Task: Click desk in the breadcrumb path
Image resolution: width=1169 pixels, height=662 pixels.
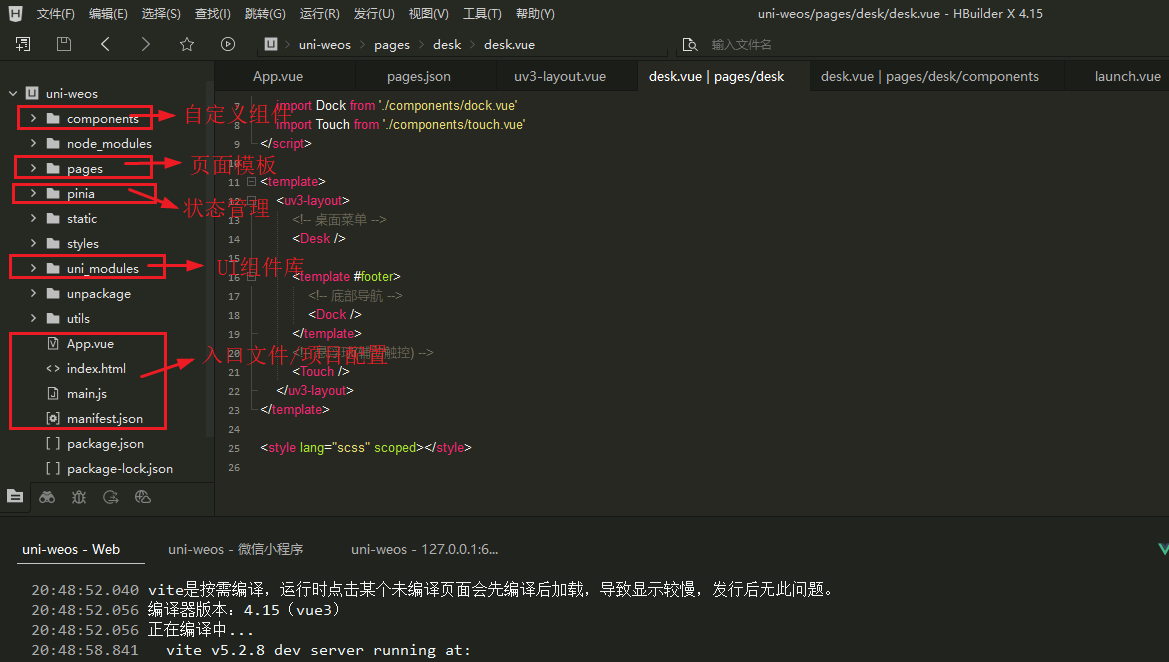Action: click(447, 45)
